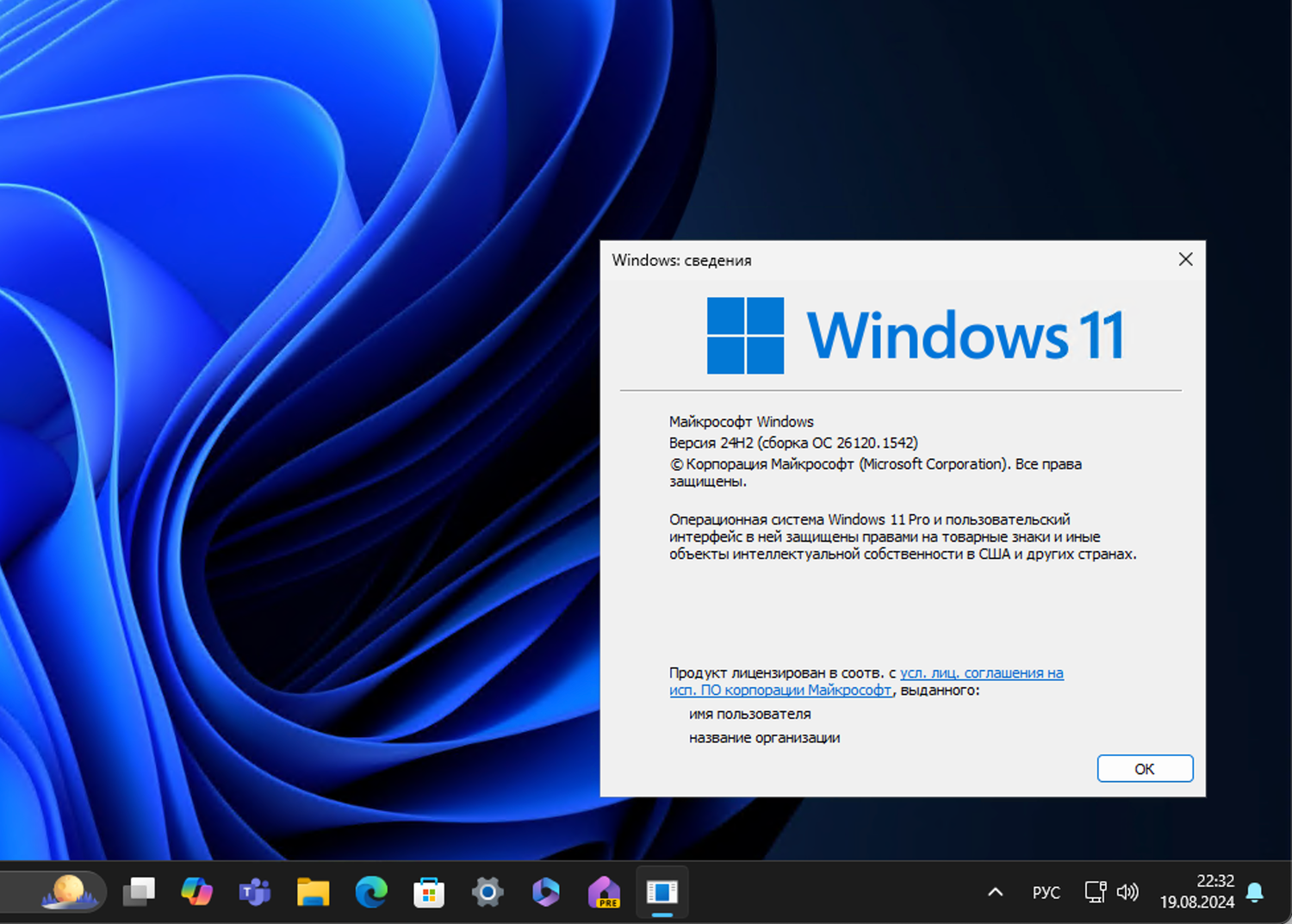Viewport: 1292px width, 924px height.
Task: Open Windows Settings from the taskbar
Action: click(x=488, y=892)
